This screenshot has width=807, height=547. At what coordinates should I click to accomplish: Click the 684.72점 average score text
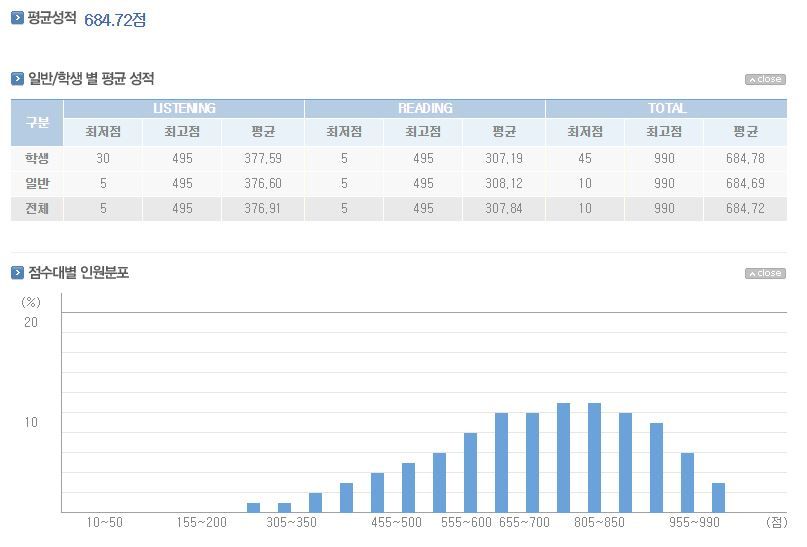click(x=115, y=20)
